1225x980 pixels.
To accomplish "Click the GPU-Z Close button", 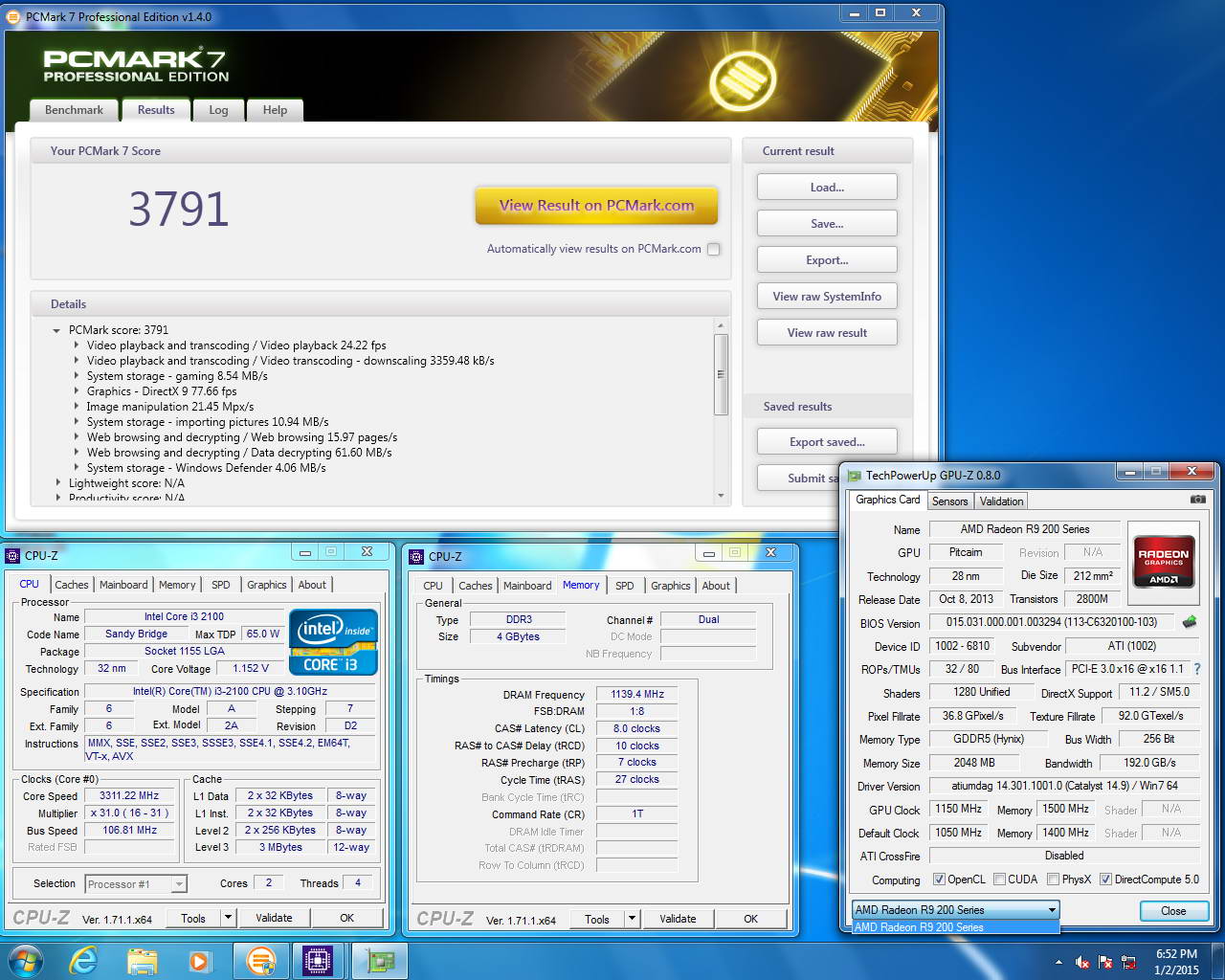I will point(1173,911).
